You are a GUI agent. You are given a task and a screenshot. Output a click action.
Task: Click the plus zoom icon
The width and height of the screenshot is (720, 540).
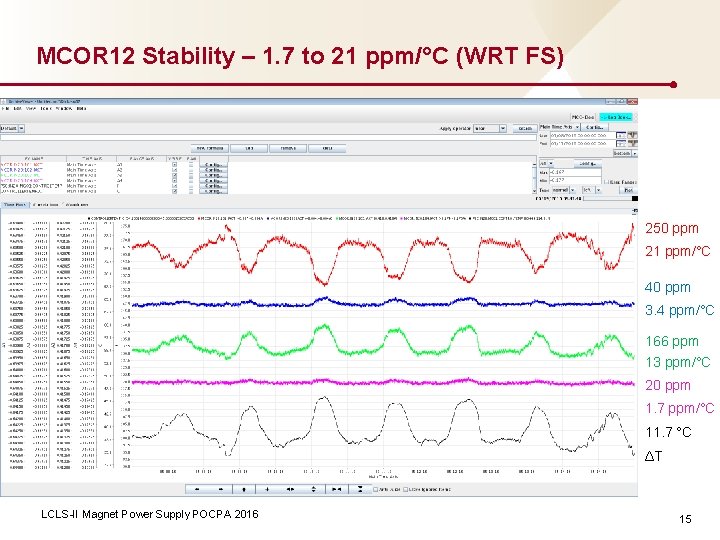267,489
